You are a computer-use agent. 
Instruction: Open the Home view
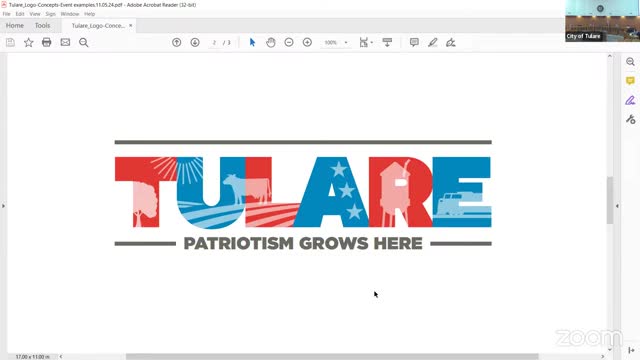15,25
